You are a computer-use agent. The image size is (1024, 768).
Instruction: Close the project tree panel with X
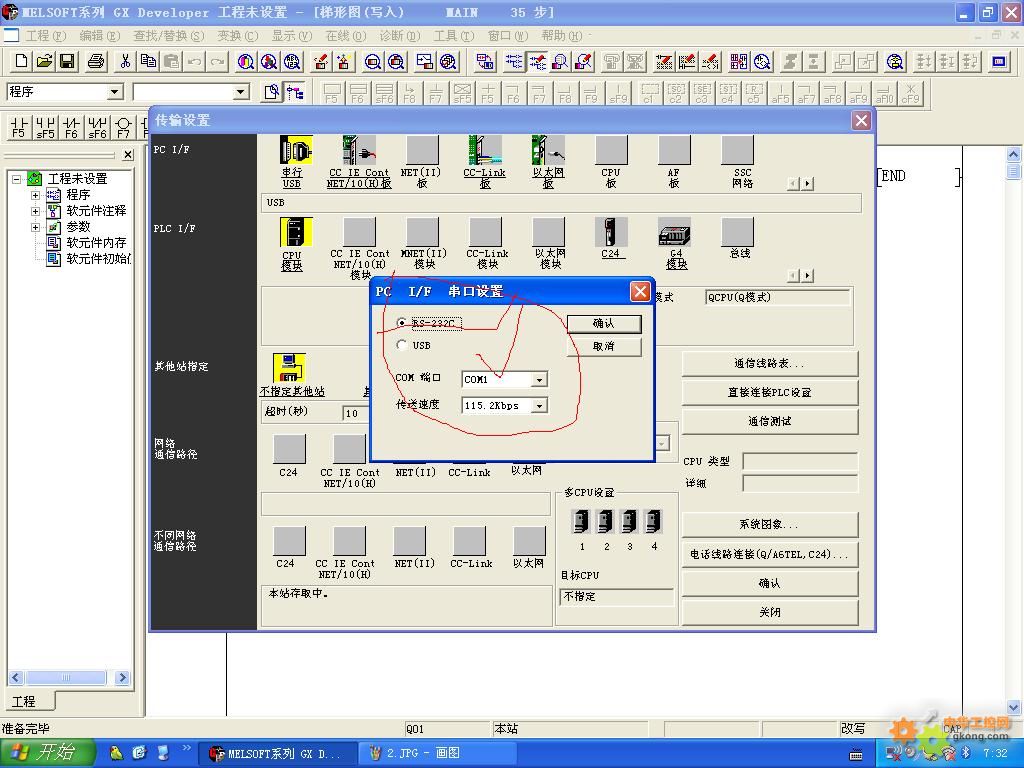[x=128, y=155]
